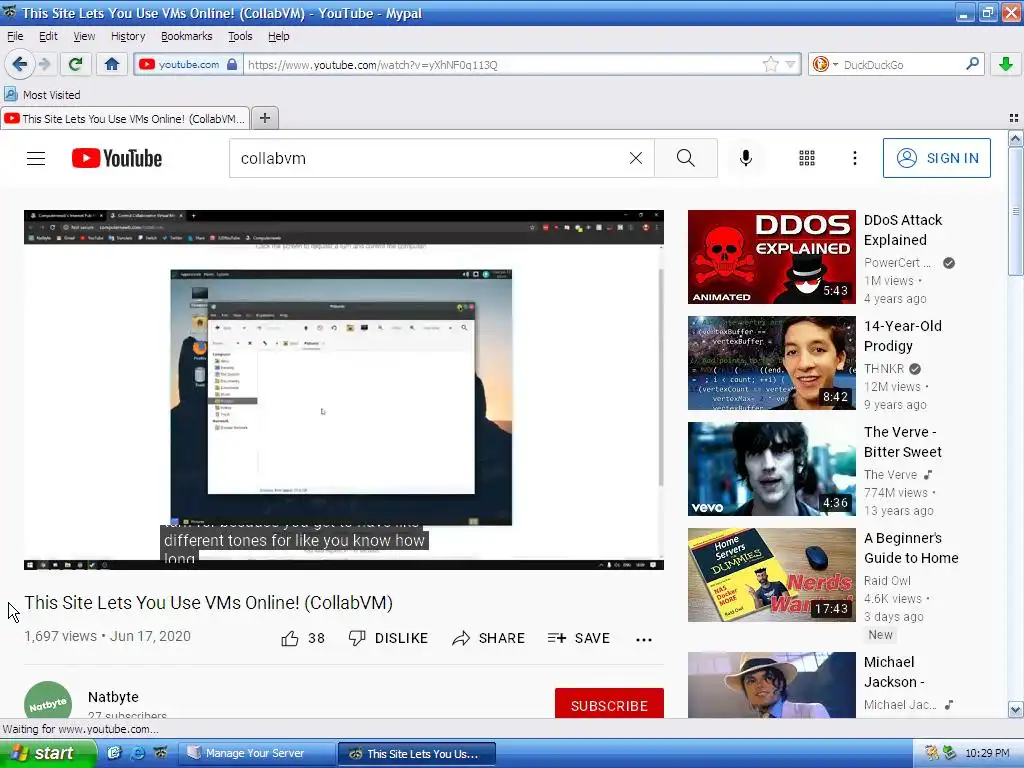Open the File menu

pyautogui.click(x=15, y=36)
